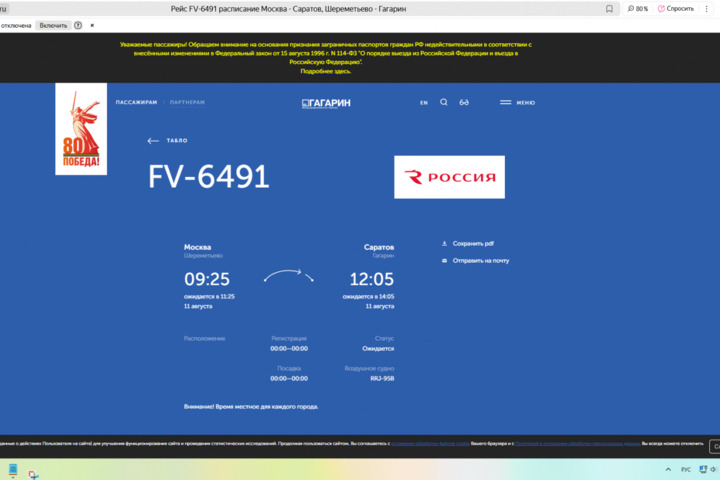Dismiss the info bar with the x
The image size is (720, 480).
(x=92, y=25)
